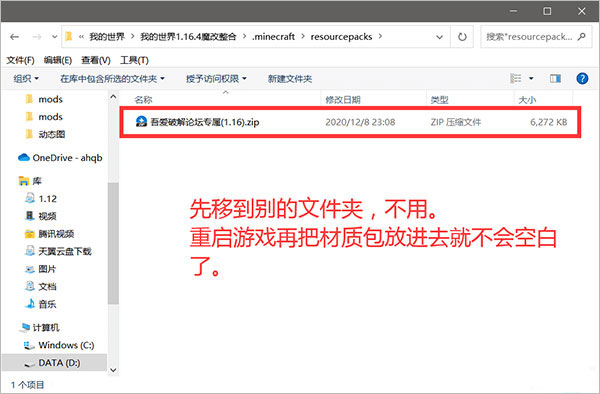The image size is (600, 394).
Task: Open the 工具(T) menu
Action: click(134, 60)
